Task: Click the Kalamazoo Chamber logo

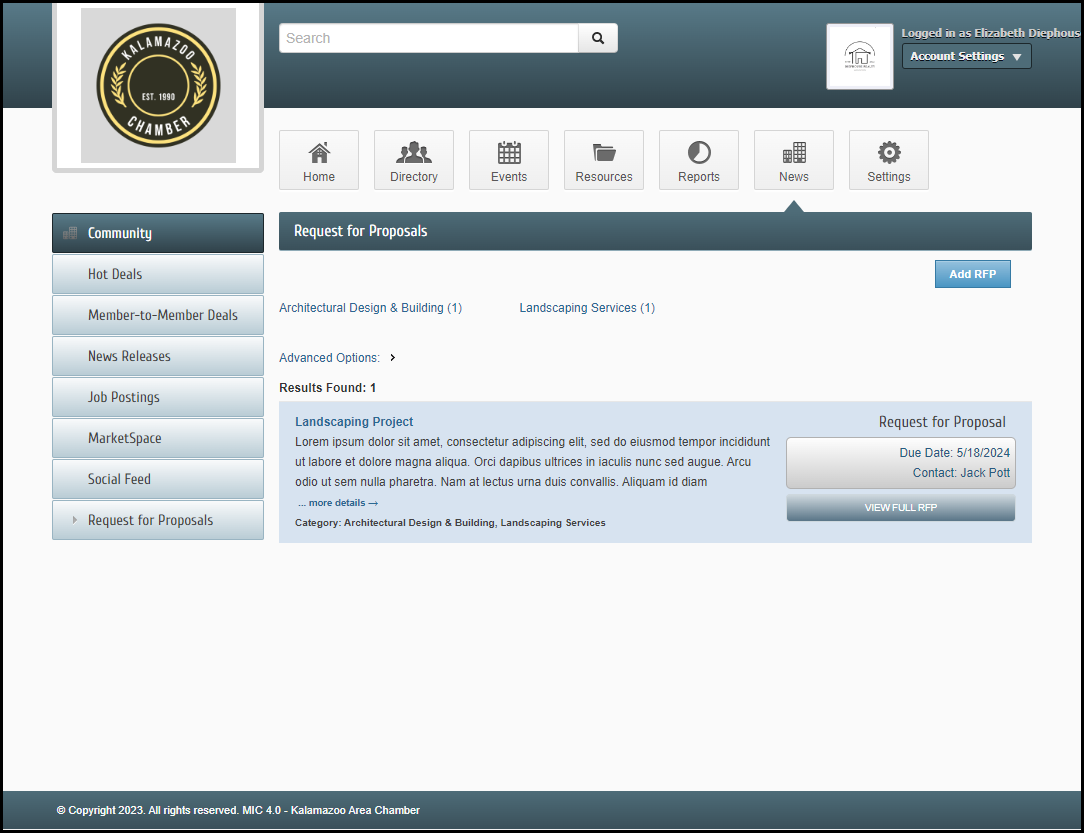Action: point(158,86)
